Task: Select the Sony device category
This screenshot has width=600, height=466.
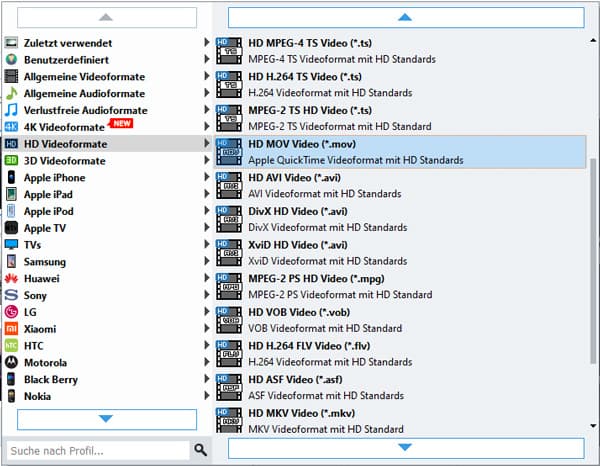Action: point(107,295)
